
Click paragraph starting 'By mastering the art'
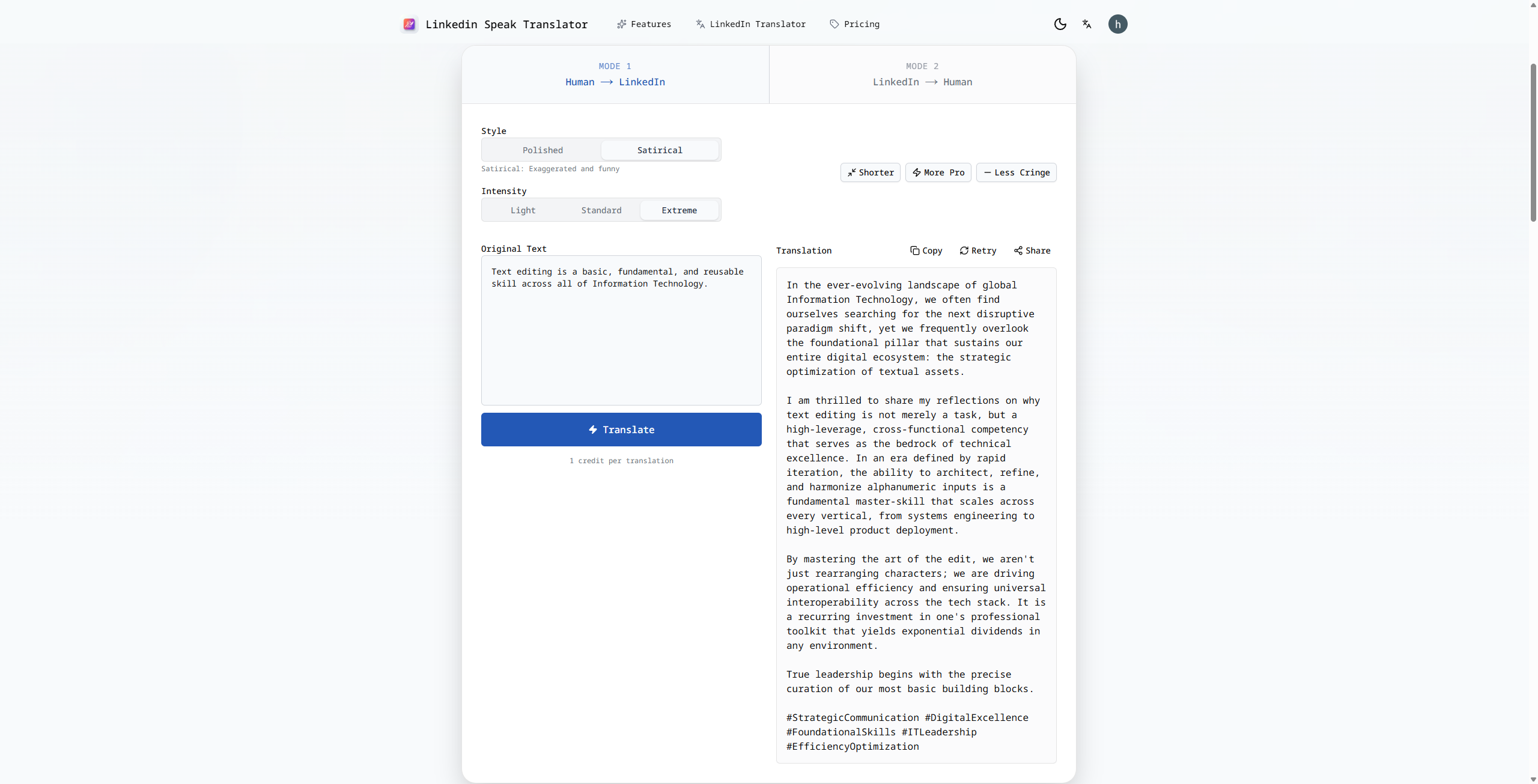tap(916, 603)
